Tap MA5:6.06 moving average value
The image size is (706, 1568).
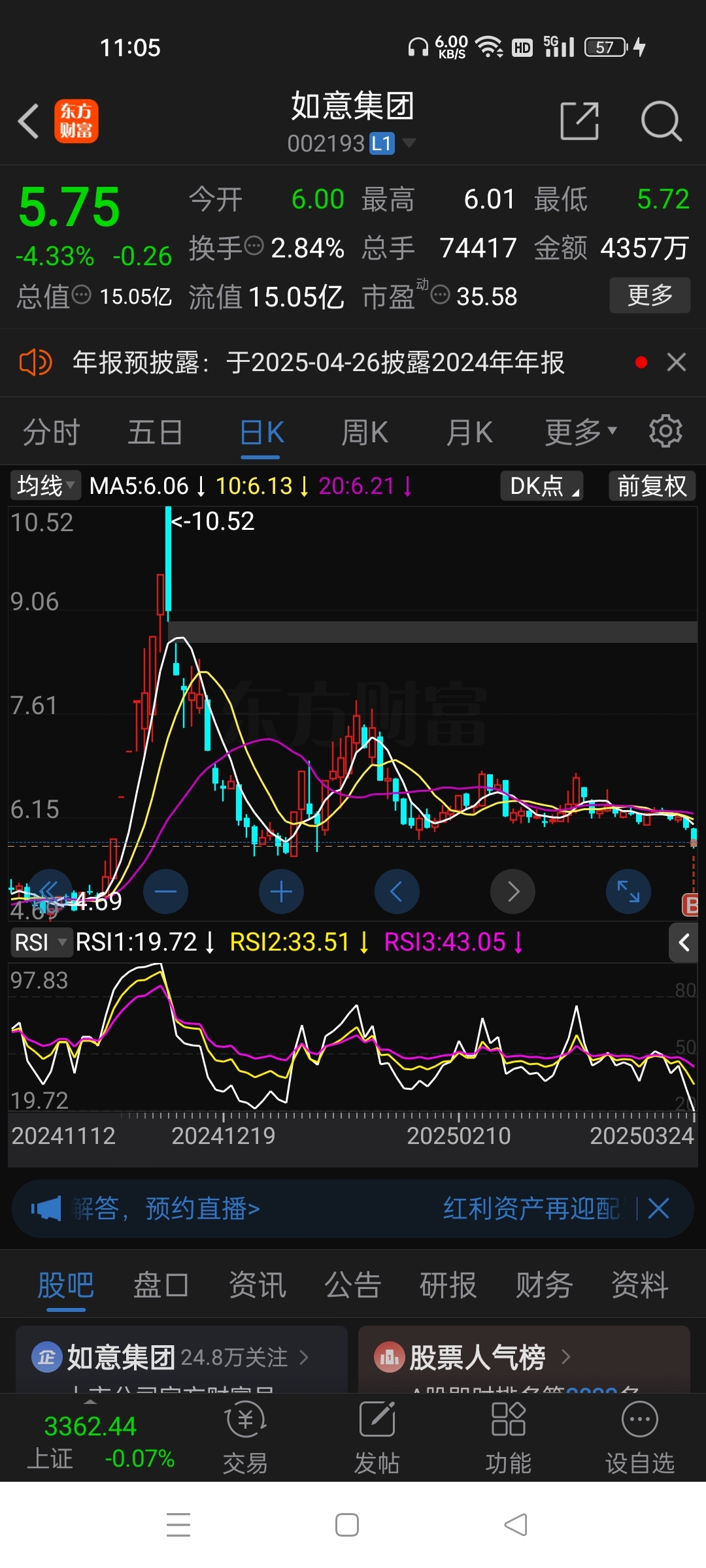point(139,485)
